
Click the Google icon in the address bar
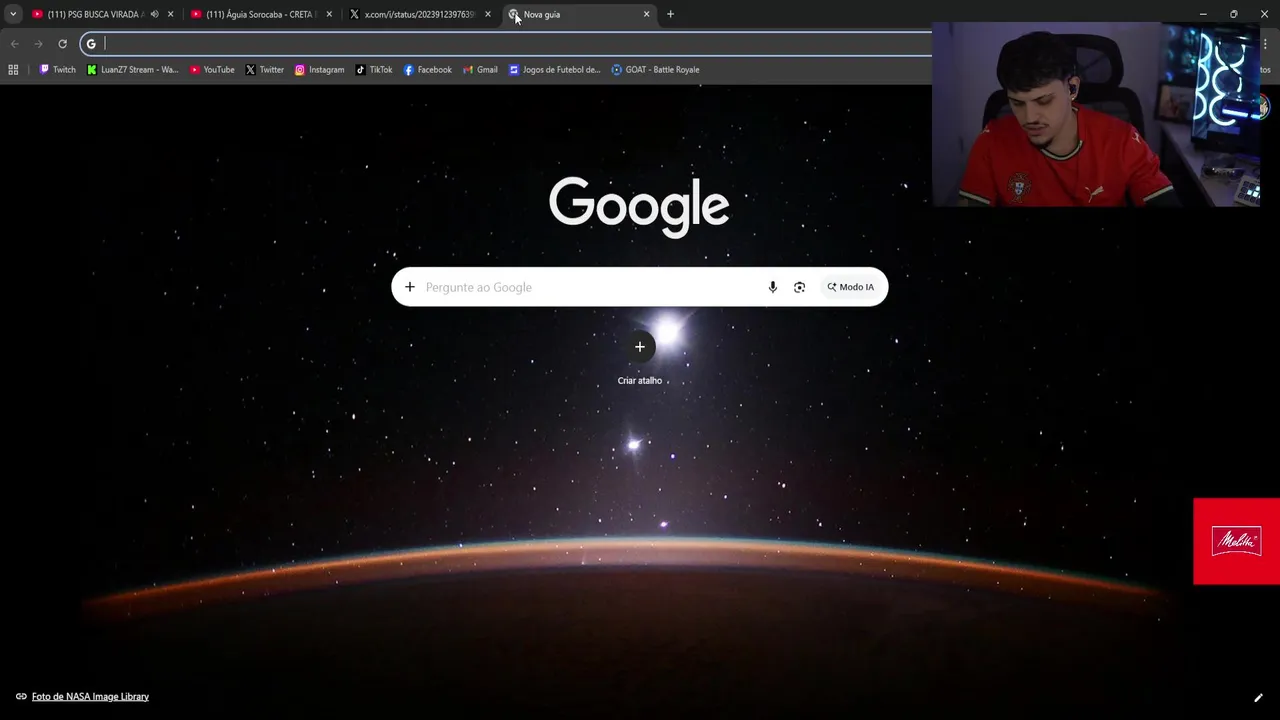coord(91,43)
